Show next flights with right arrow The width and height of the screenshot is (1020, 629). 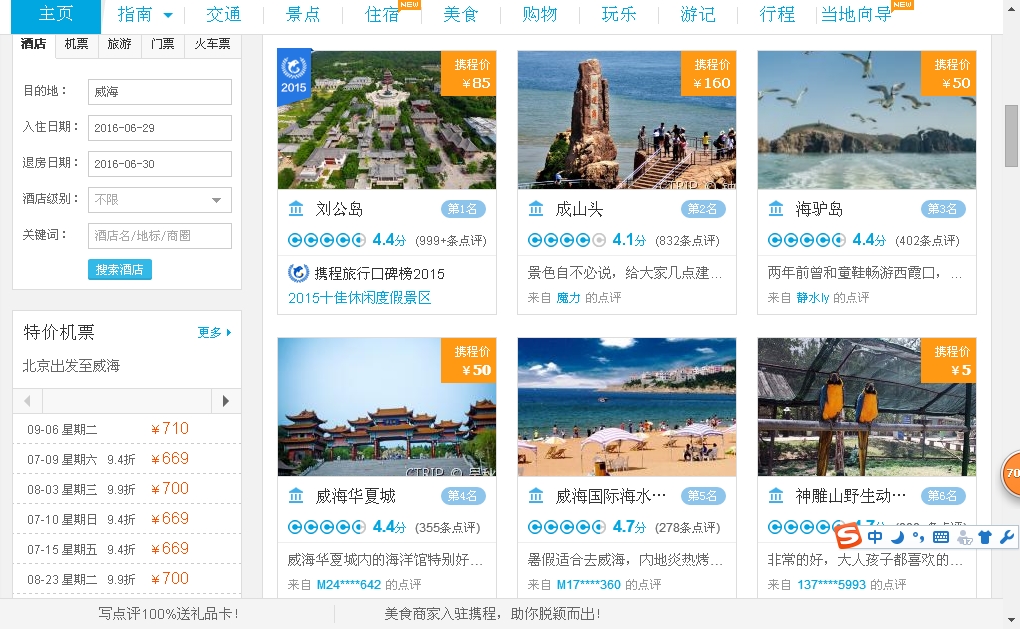[226, 401]
